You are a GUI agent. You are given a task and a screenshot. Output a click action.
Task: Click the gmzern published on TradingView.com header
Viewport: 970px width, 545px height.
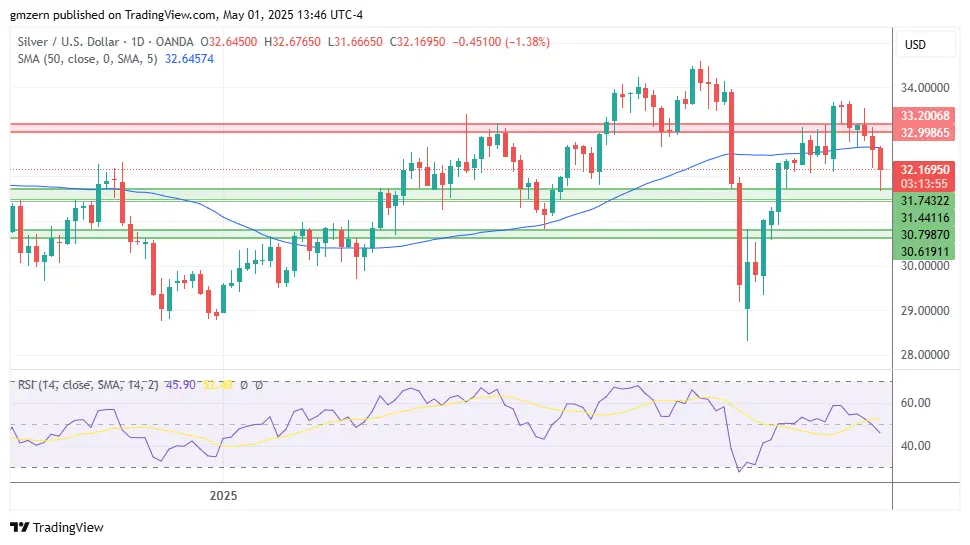click(186, 14)
